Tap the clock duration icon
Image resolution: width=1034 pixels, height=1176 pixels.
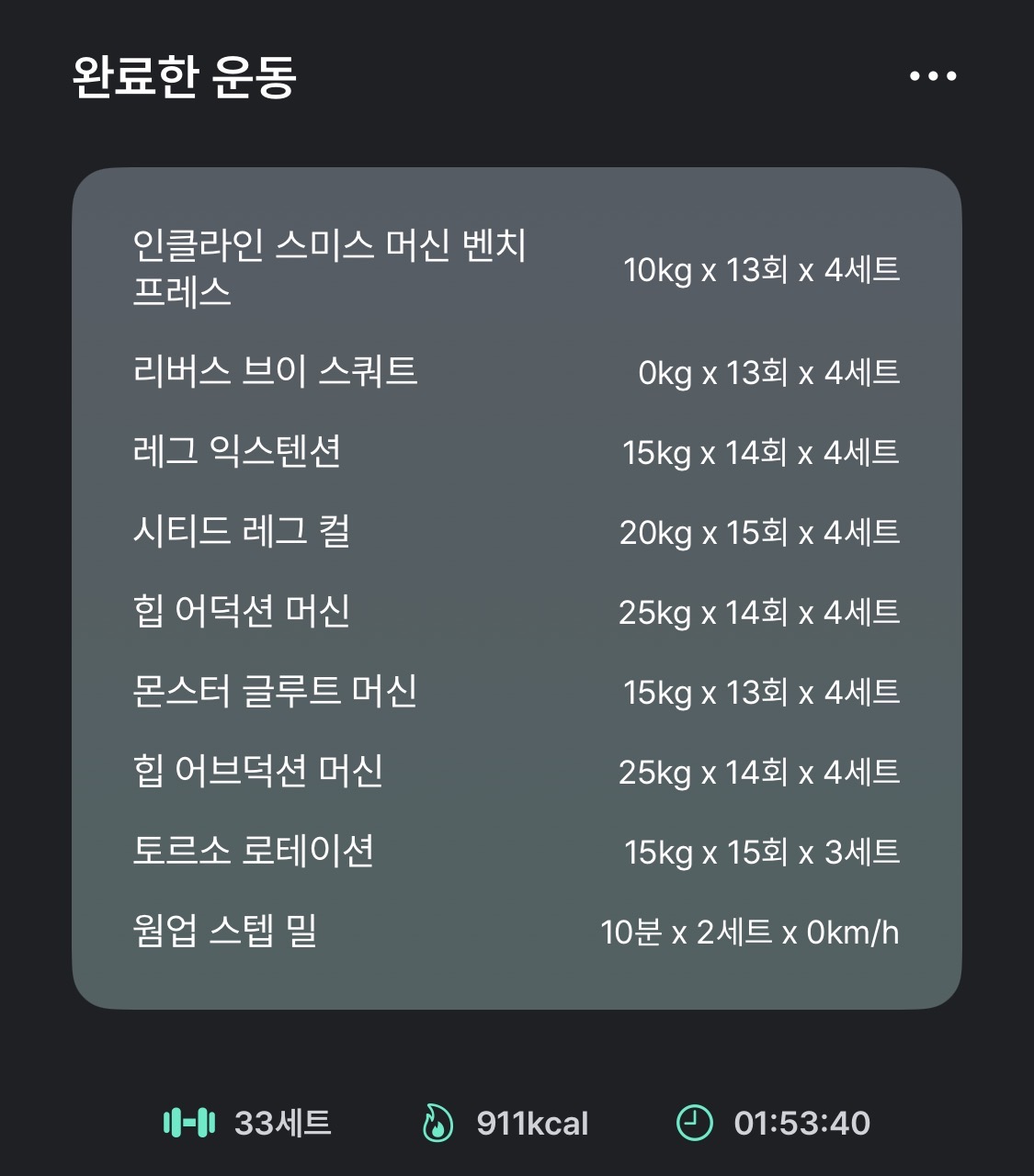click(694, 1123)
